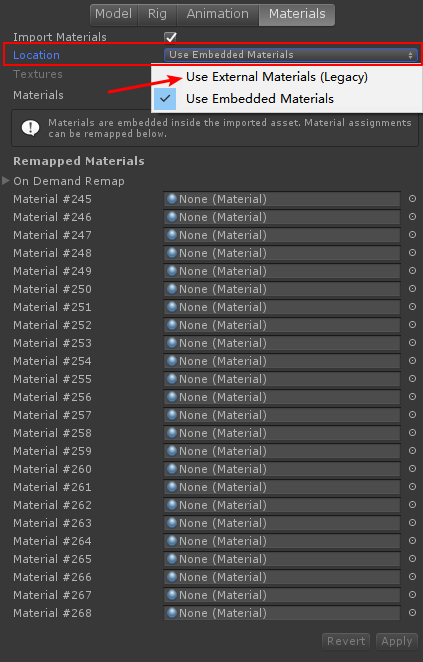Toggle the Import Materials checkbox
The height and width of the screenshot is (662, 423).
[x=171, y=37]
